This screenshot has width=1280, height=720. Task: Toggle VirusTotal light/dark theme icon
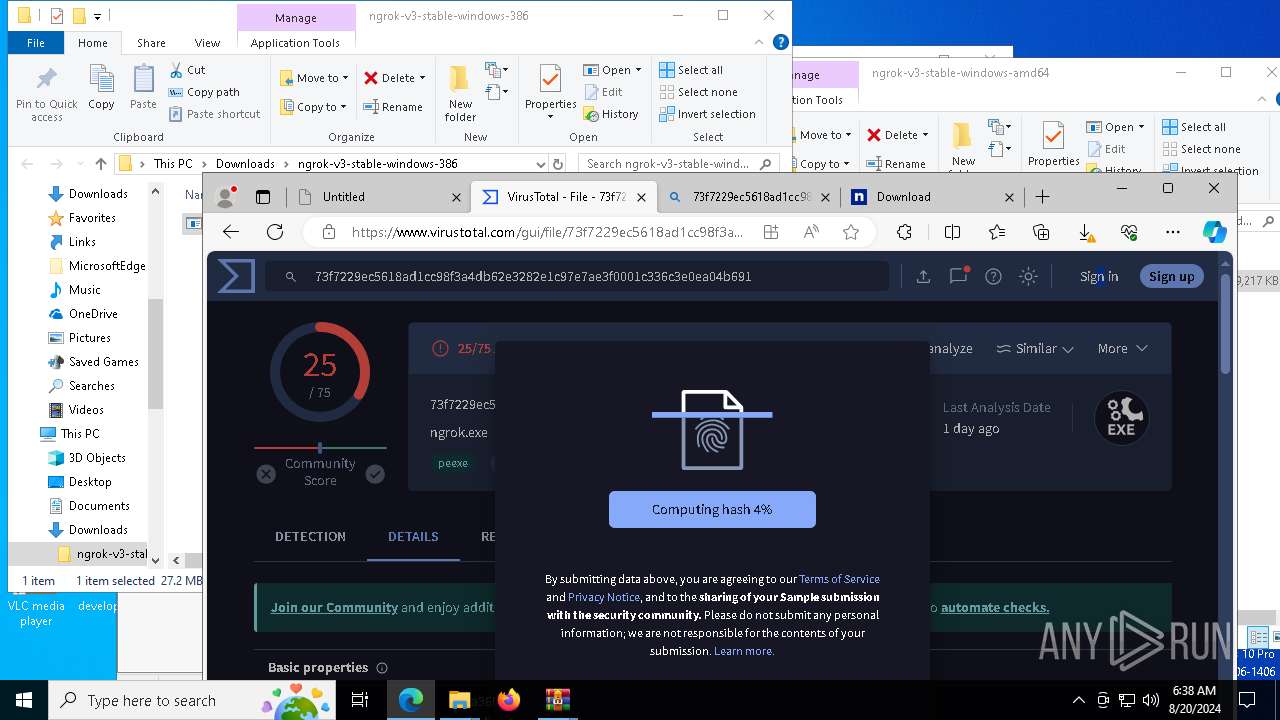[1028, 277]
